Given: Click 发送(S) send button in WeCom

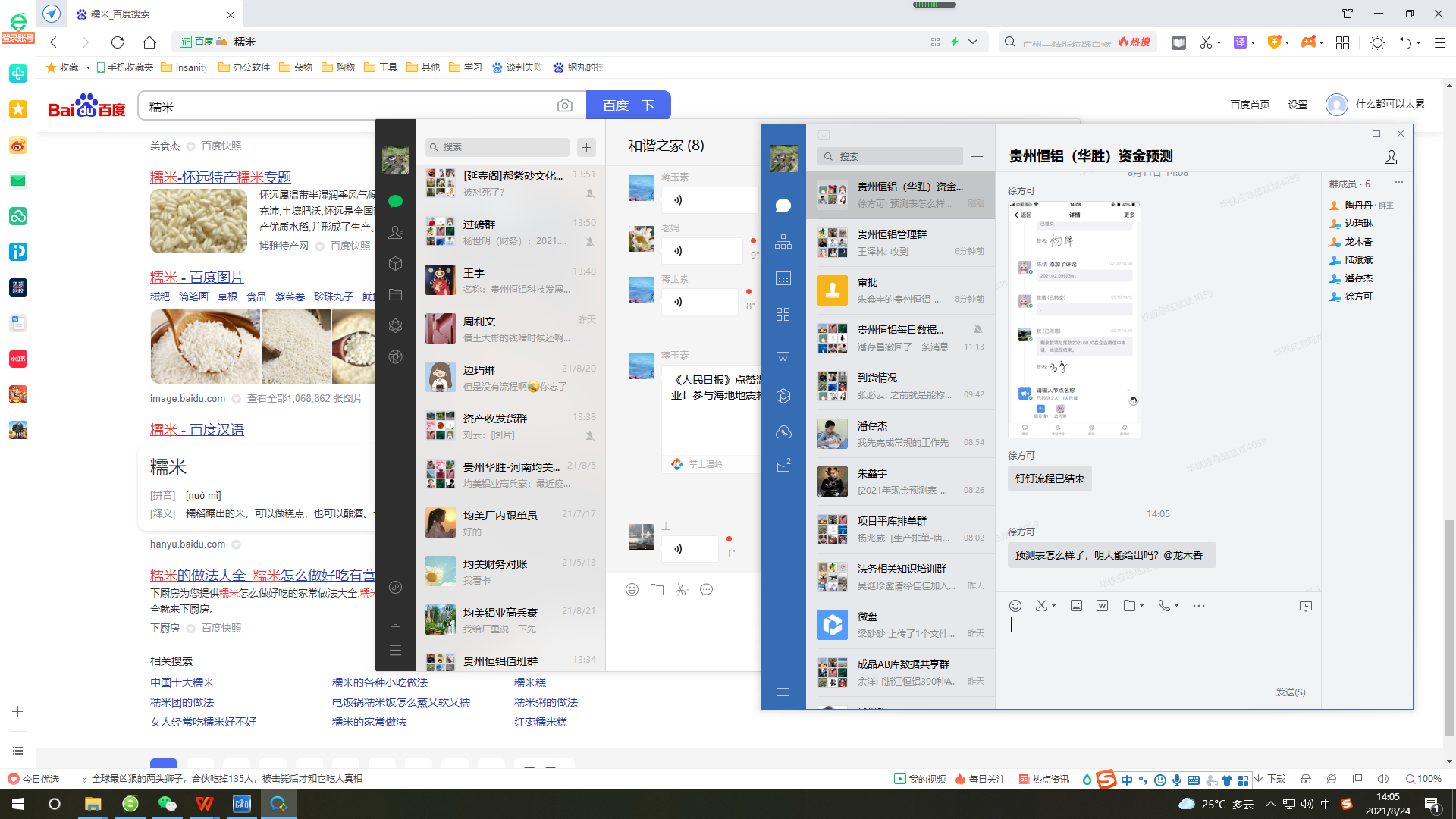Looking at the screenshot, I should point(1291,692).
